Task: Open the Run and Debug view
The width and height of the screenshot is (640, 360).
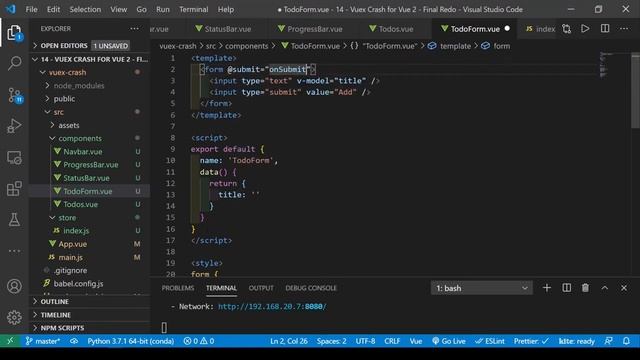Action: pyautogui.click(x=14, y=126)
